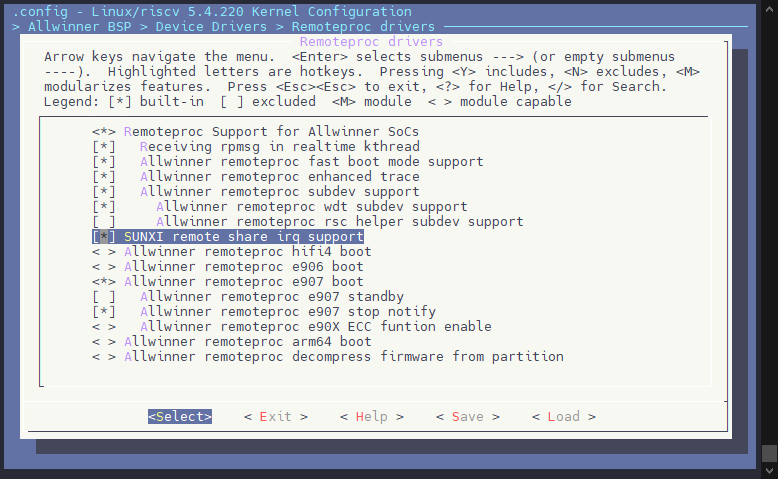Toggle Allwinner remoteproc subdev support checkbox
This screenshot has height=479, width=778.
104,192
